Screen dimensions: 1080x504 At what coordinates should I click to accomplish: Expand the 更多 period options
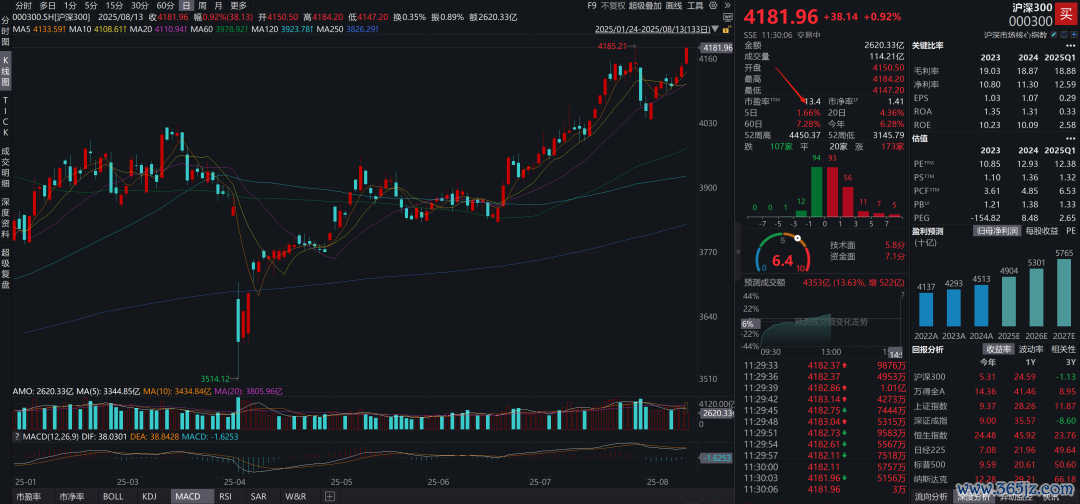(x=238, y=5)
